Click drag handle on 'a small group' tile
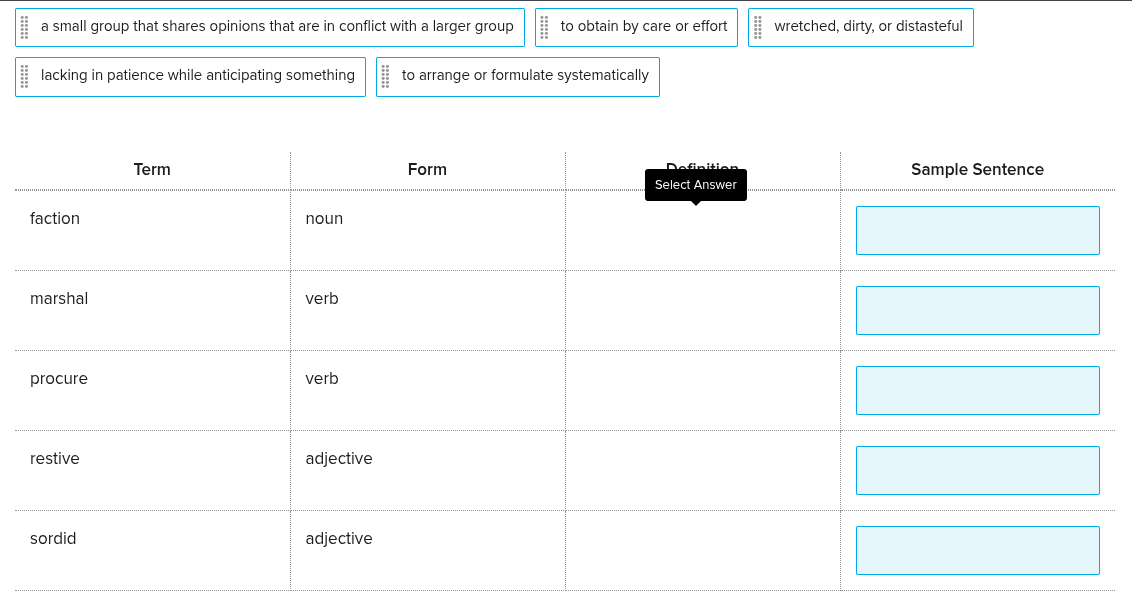 point(24,27)
